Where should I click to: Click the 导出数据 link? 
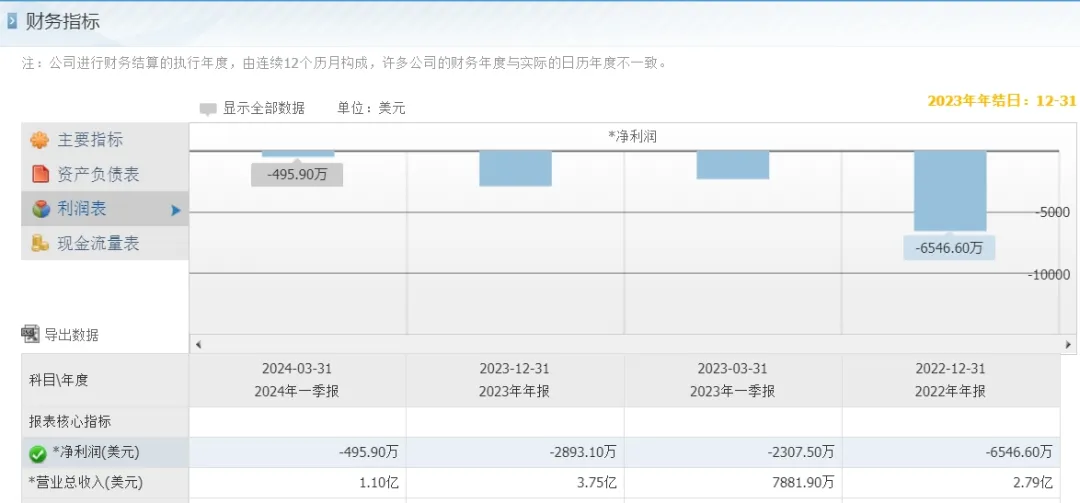(72, 335)
